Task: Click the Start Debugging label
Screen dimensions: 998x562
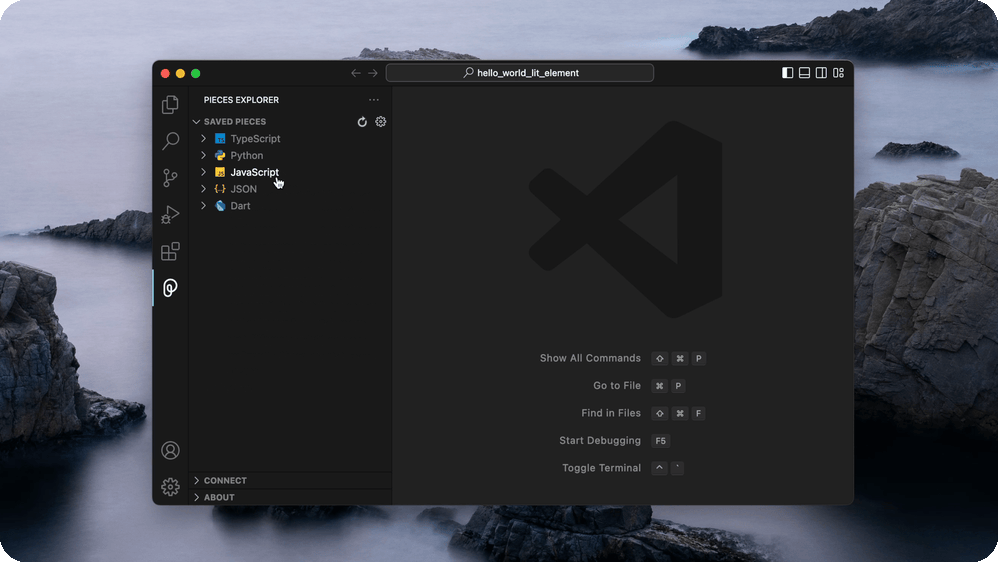Action: (600, 440)
